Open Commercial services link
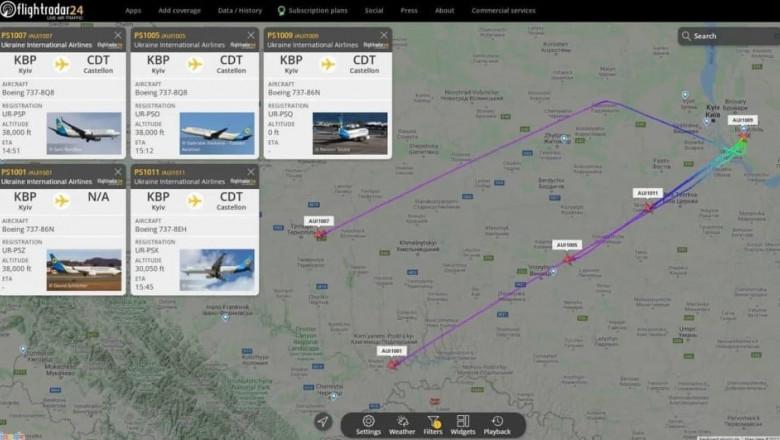Viewport: 780px width, 440px height. point(503,10)
